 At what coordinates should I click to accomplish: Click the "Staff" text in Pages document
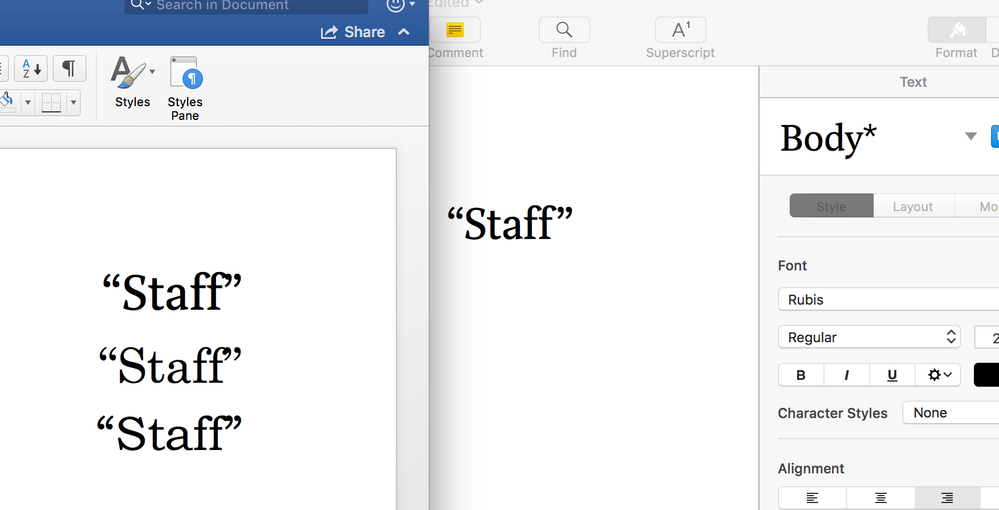click(x=510, y=222)
